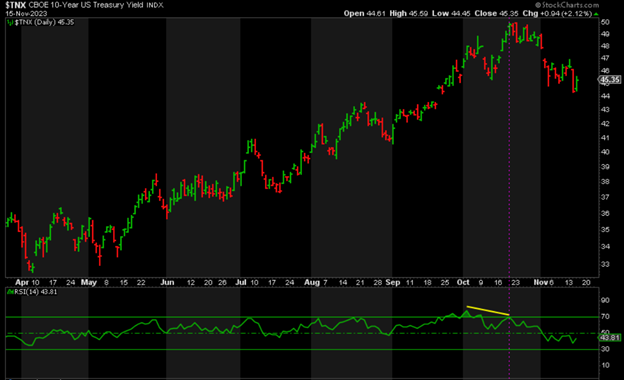Click the Aug month label on the axis

click(x=312, y=282)
